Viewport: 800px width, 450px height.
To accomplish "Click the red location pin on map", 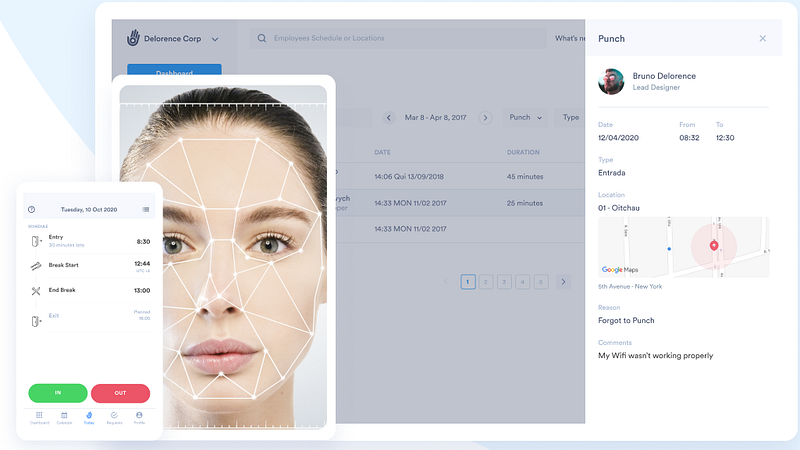I will pos(714,246).
